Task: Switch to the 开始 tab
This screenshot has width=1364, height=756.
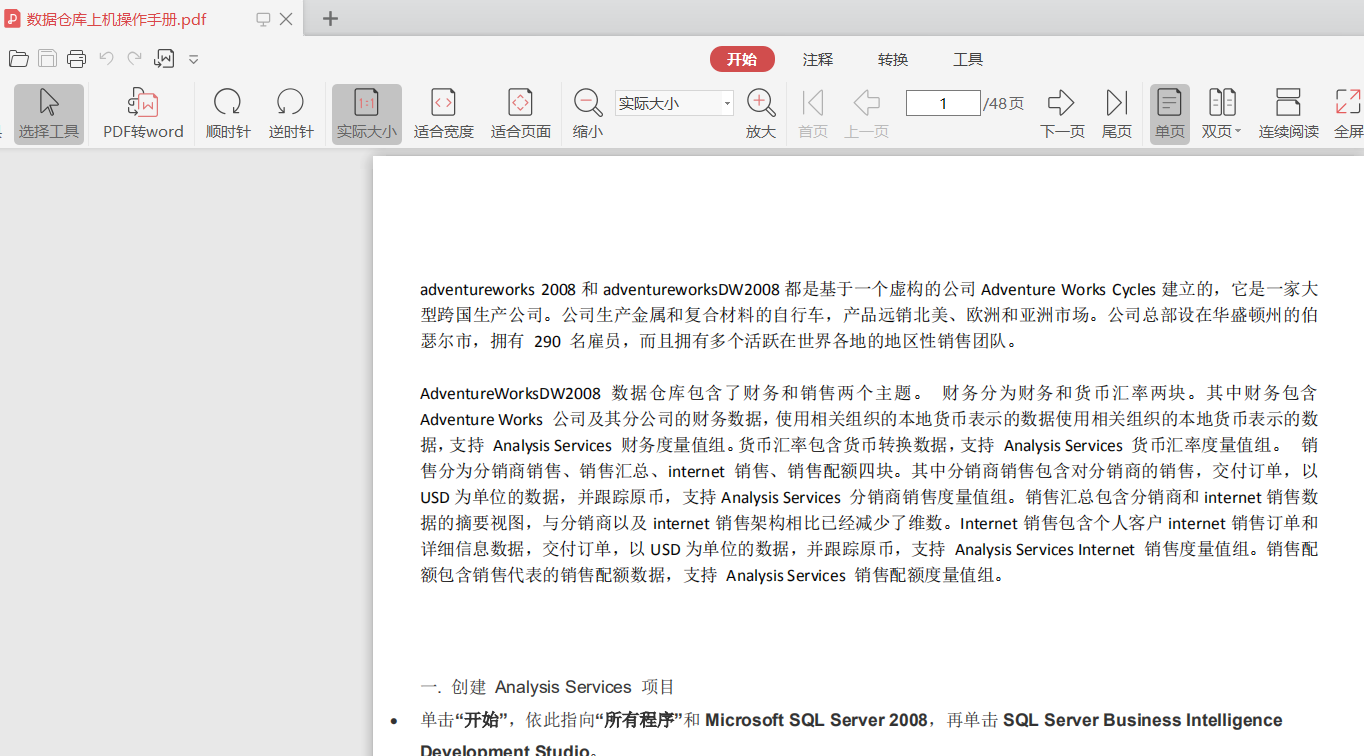Action: [x=742, y=59]
